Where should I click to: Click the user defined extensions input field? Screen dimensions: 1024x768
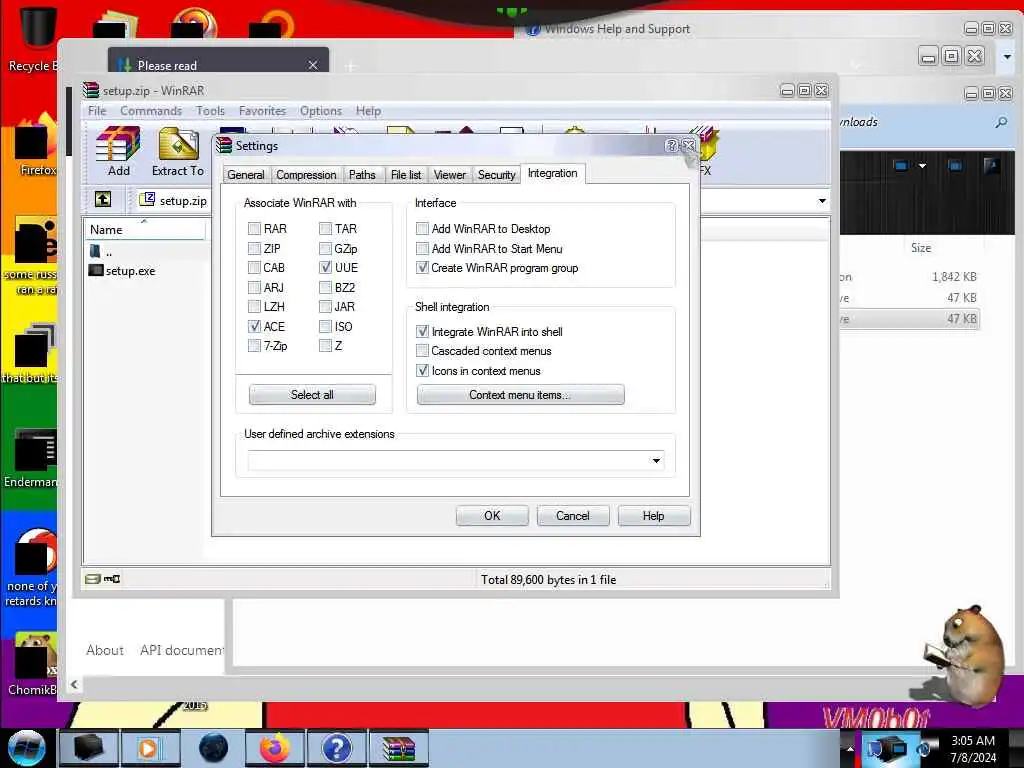456,460
